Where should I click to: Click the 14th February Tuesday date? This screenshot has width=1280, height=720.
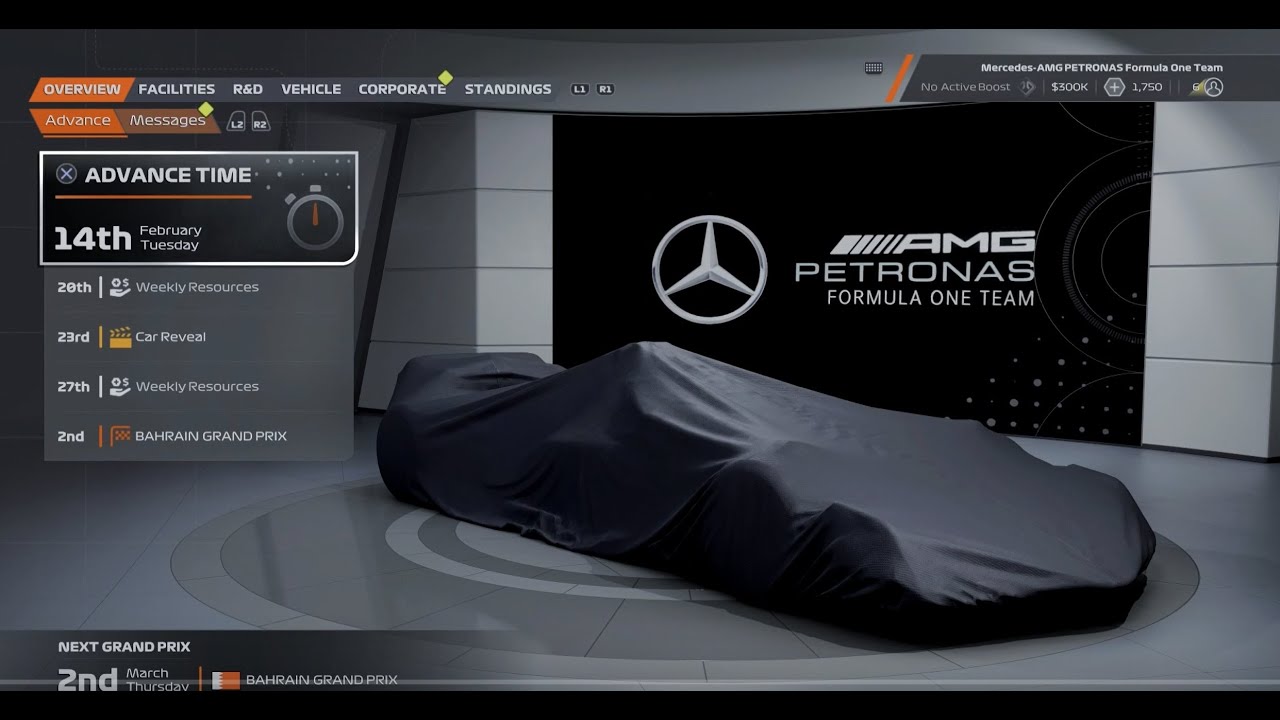127,238
